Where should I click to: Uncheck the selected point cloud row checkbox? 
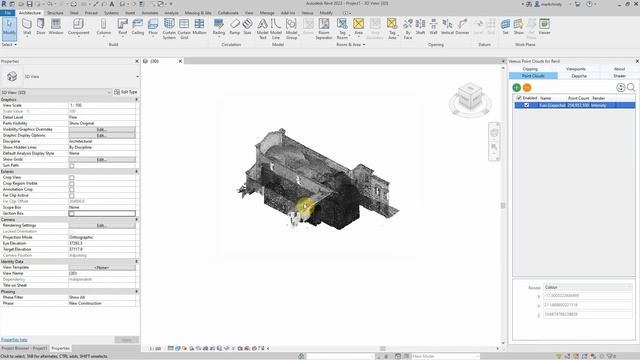[527, 105]
